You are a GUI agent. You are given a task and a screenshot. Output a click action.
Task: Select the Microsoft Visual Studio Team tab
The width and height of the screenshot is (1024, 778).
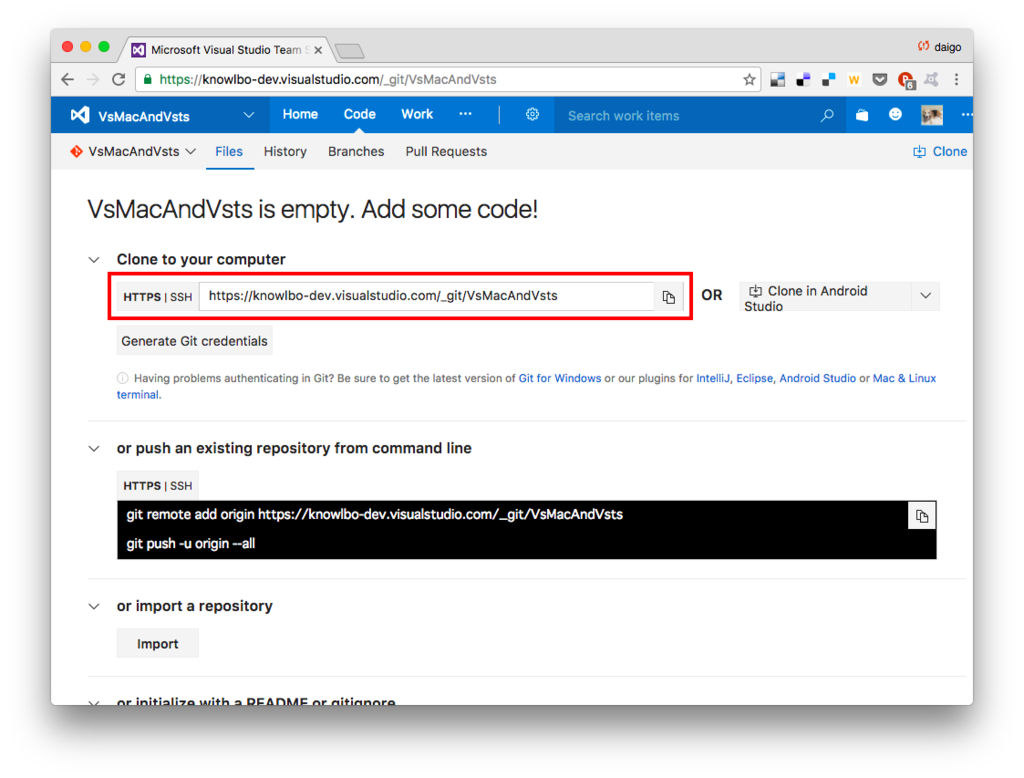click(227, 50)
